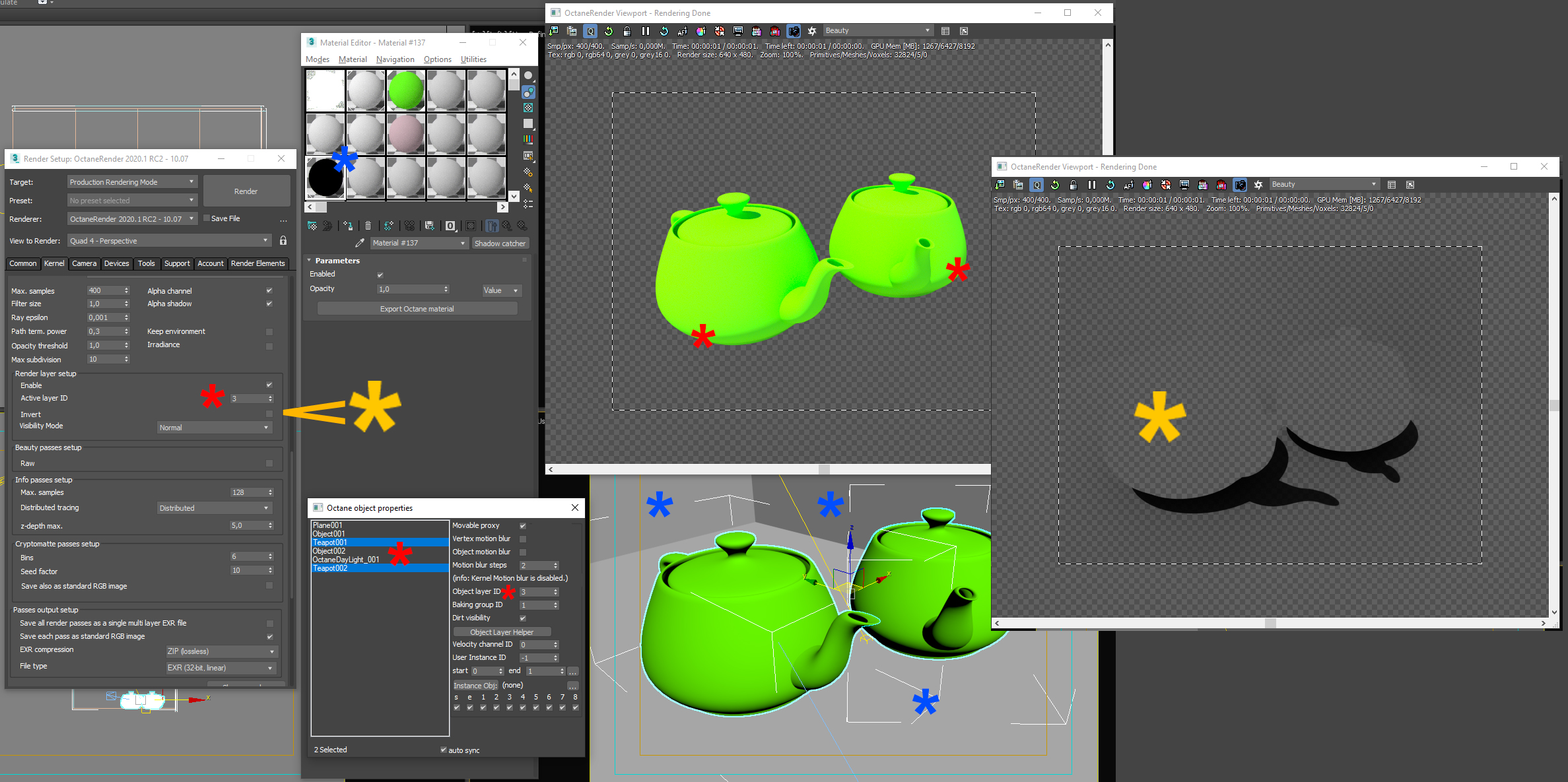Screen dimensions: 1568x782
Task: Toggle the Movable proxy checkbox
Action: coord(522,526)
